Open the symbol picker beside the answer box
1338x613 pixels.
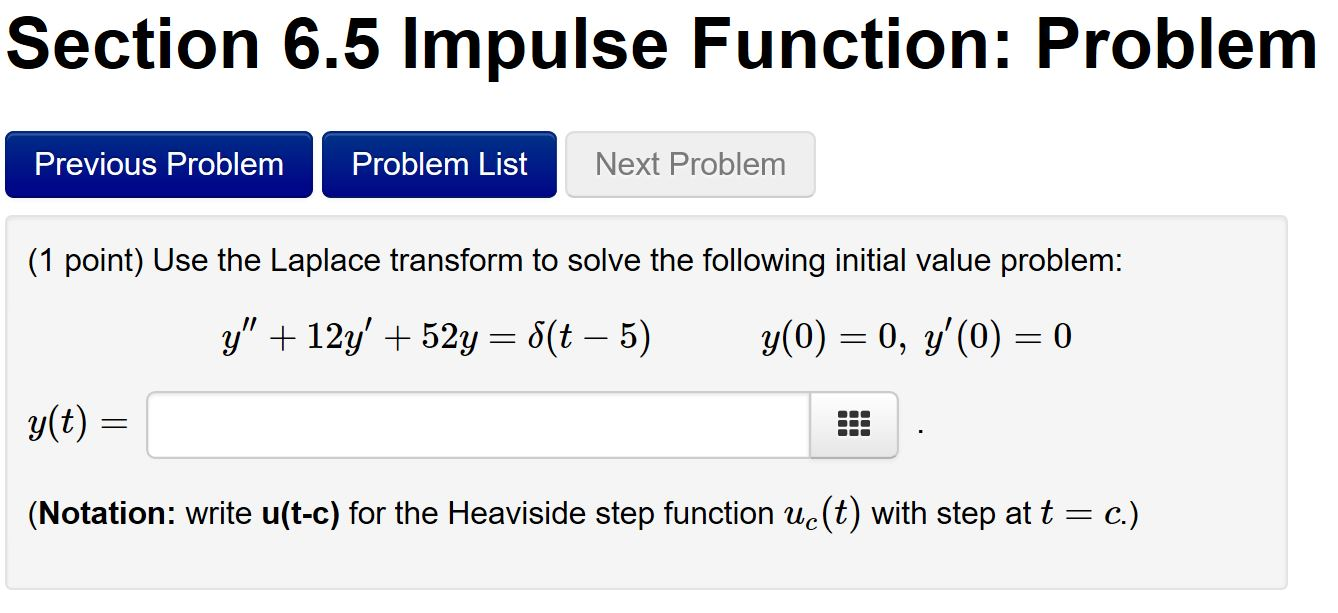point(852,422)
